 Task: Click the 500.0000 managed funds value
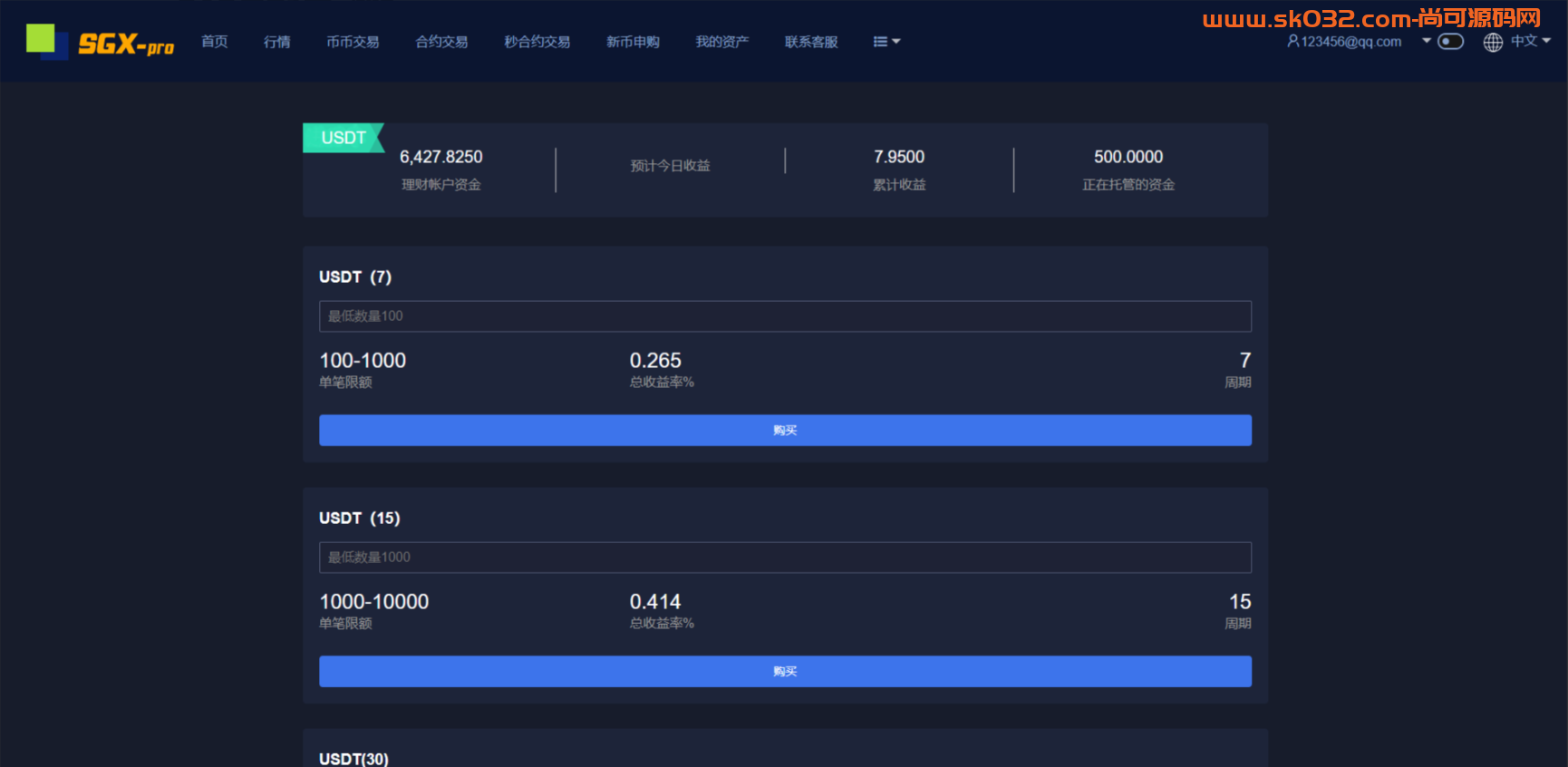point(1128,157)
